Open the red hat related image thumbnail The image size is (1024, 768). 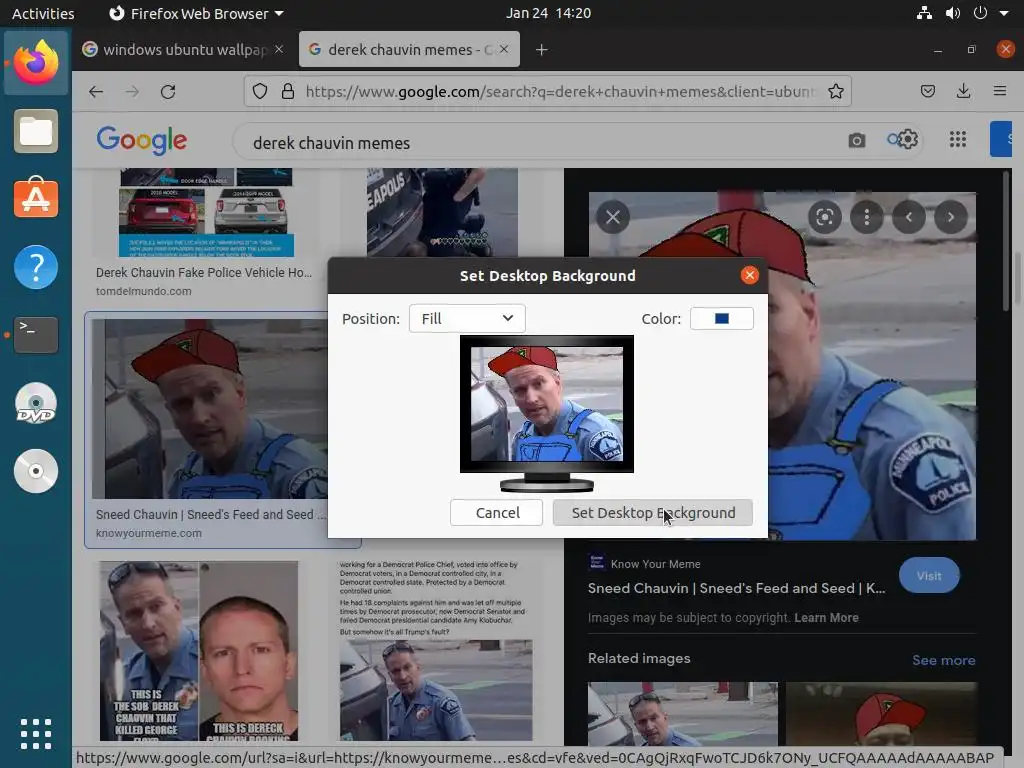[x=882, y=714]
